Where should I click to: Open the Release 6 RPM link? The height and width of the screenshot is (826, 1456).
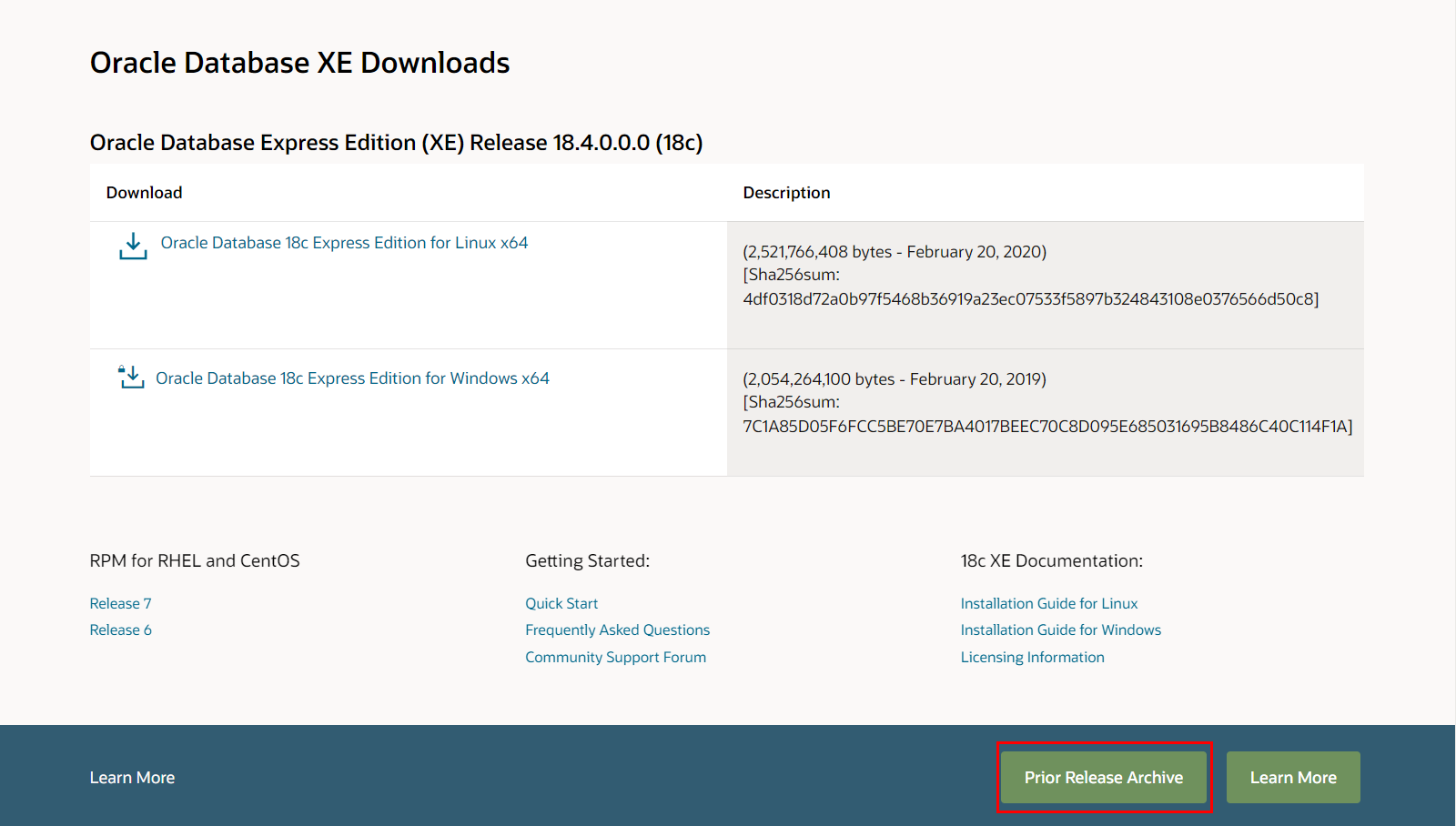tap(121, 630)
